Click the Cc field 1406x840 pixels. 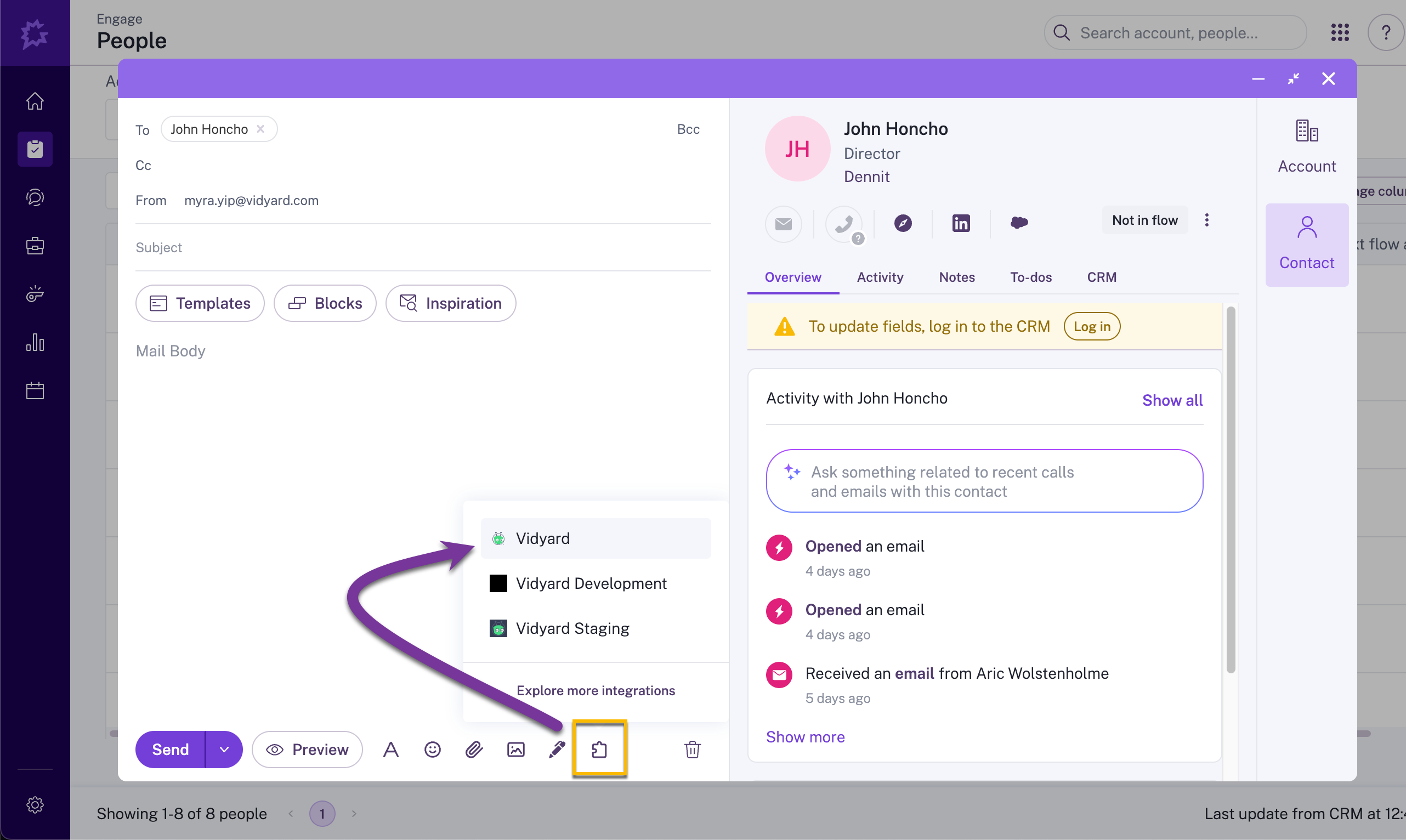[423, 165]
